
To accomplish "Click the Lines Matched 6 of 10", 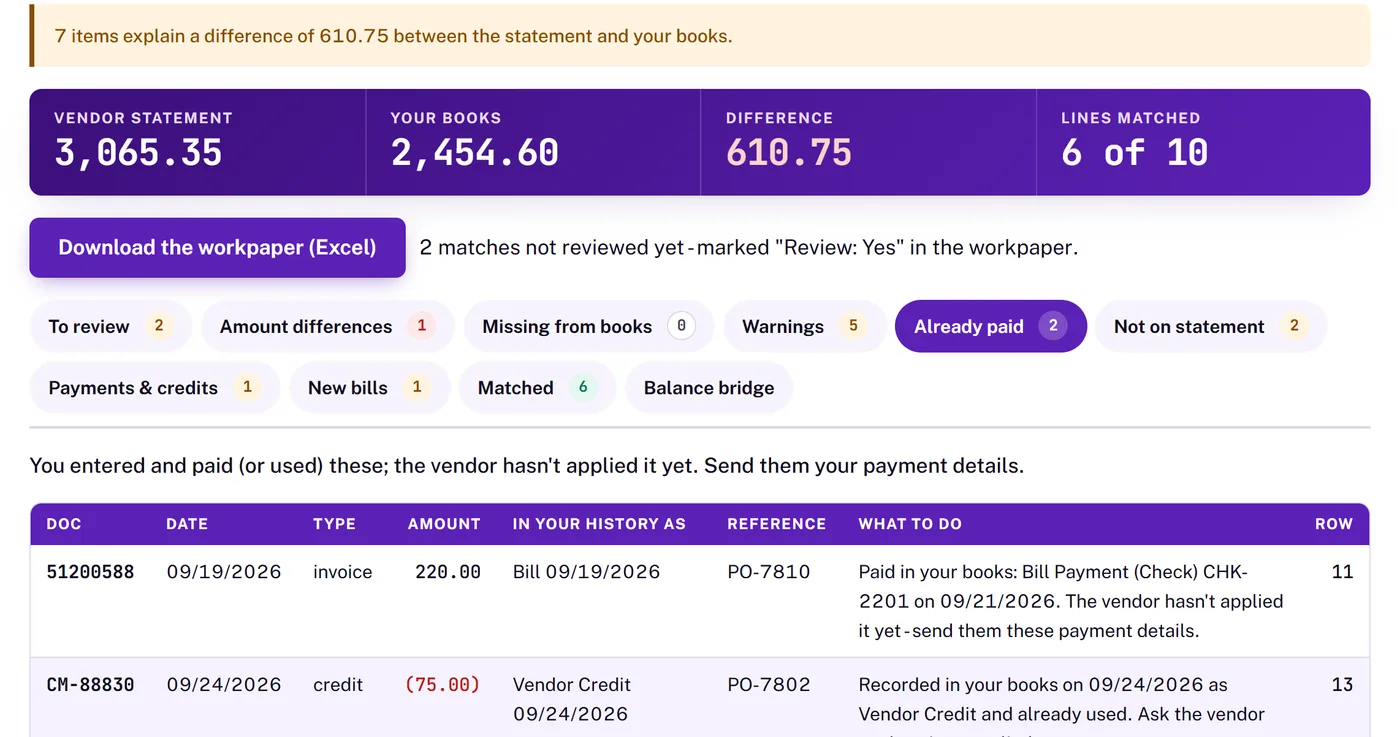I will tap(1135, 153).
